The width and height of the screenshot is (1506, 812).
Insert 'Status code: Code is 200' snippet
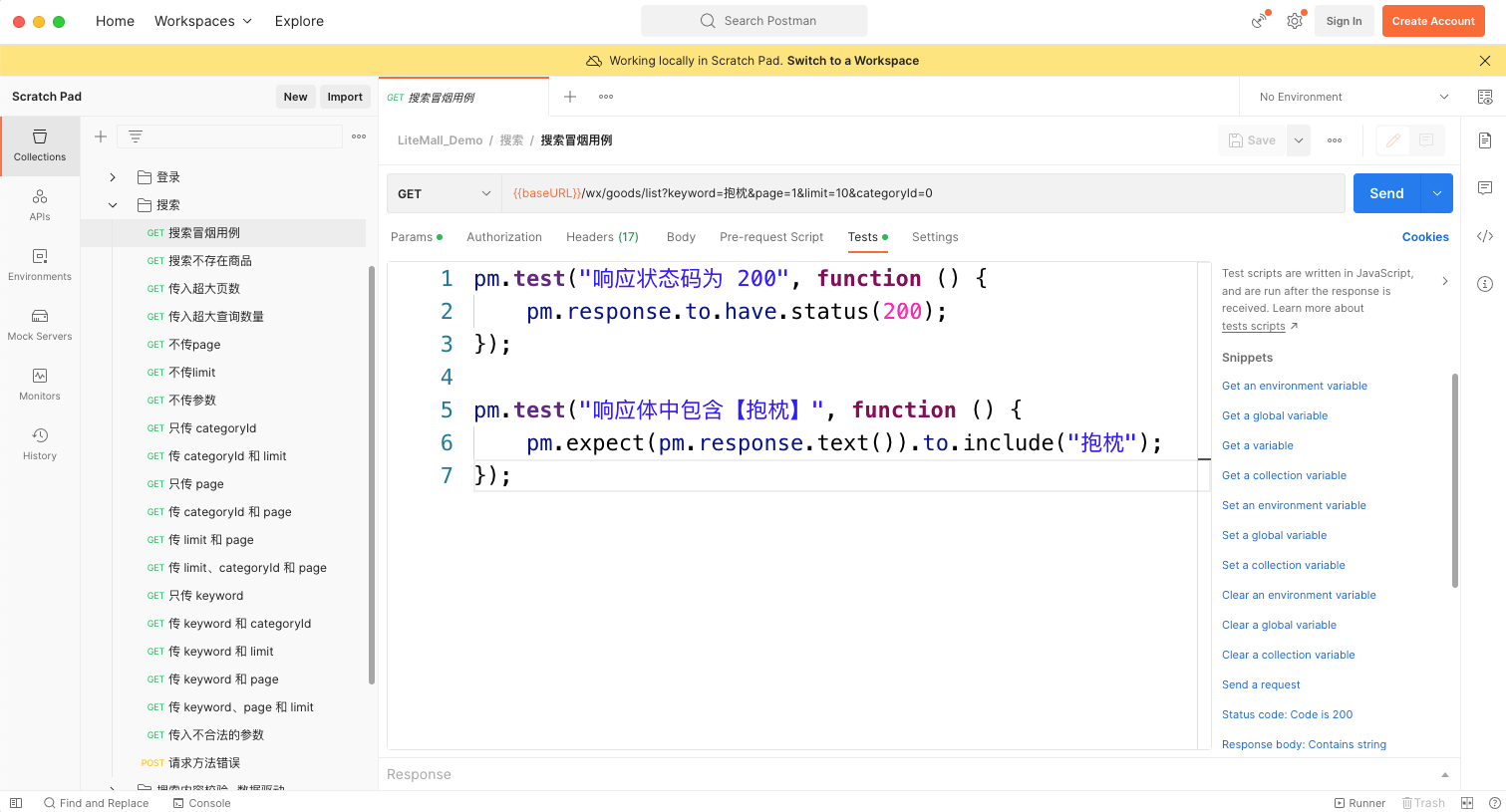[1287, 714]
